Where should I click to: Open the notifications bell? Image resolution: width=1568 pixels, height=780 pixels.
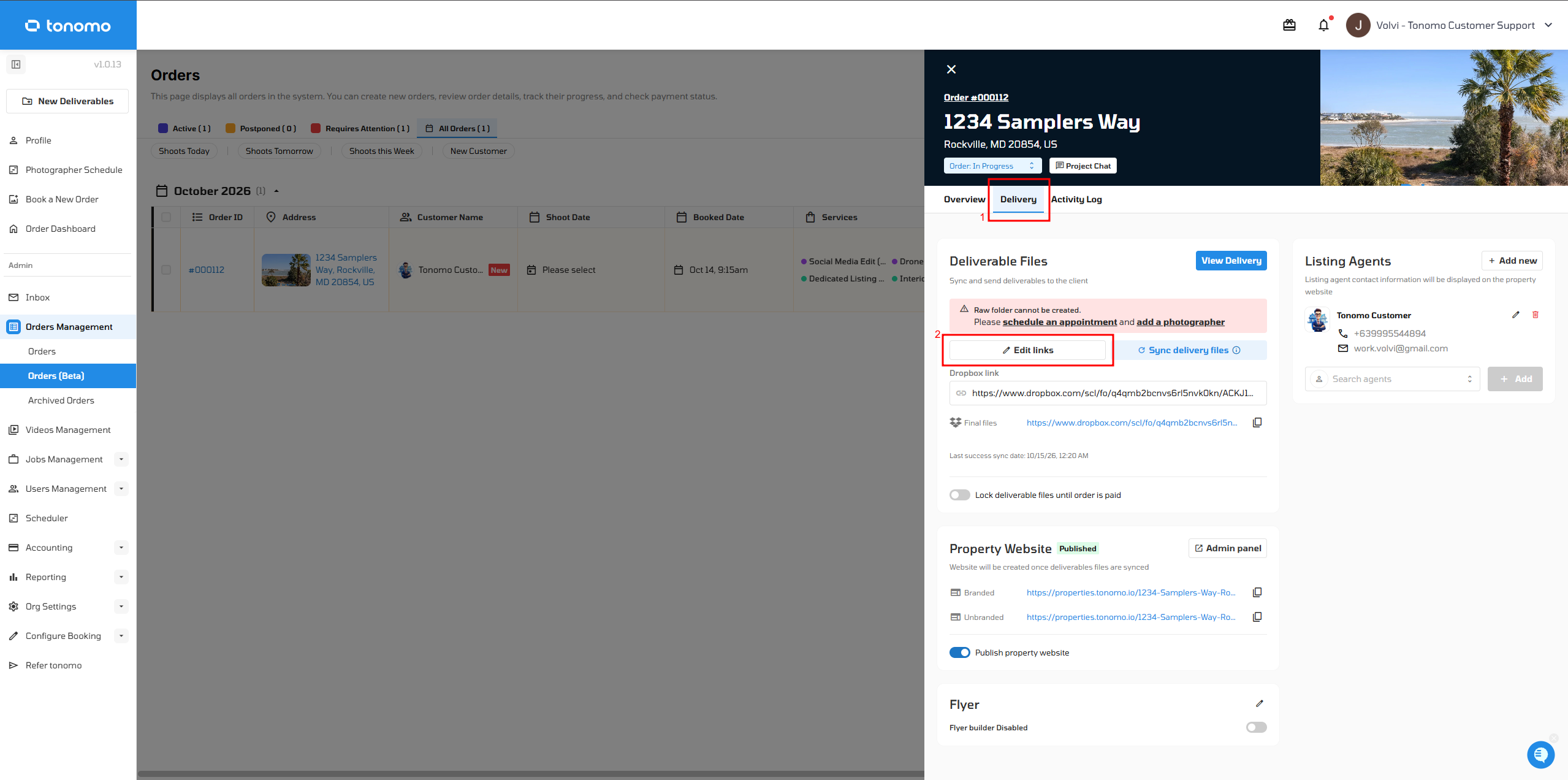point(1323,25)
